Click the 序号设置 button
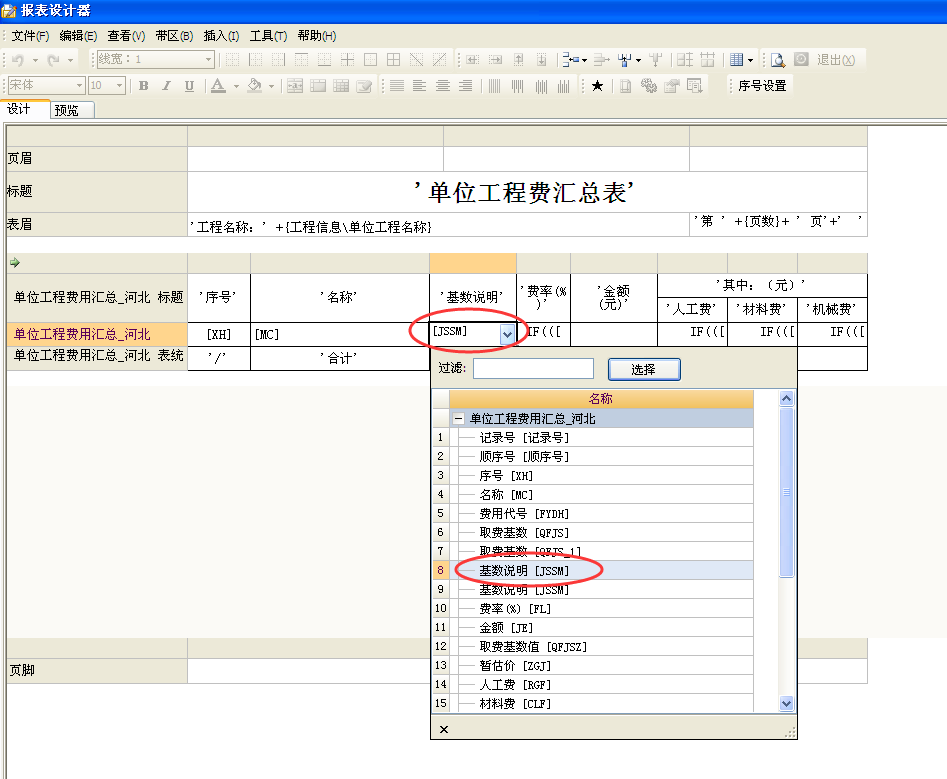Image resolution: width=947 pixels, height=779 pixels. coord(762,86)
